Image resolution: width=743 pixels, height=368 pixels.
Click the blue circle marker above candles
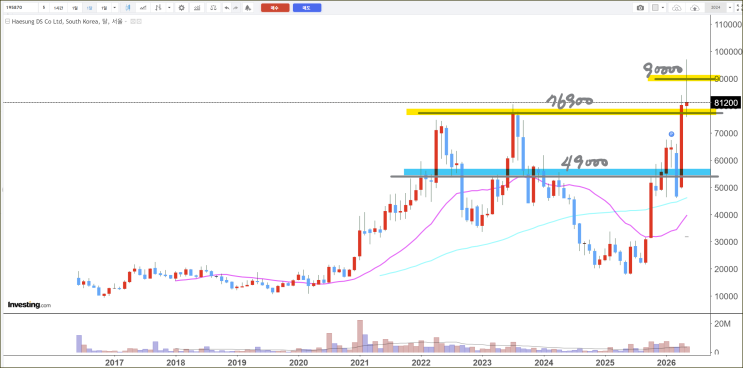pos(671,134)
